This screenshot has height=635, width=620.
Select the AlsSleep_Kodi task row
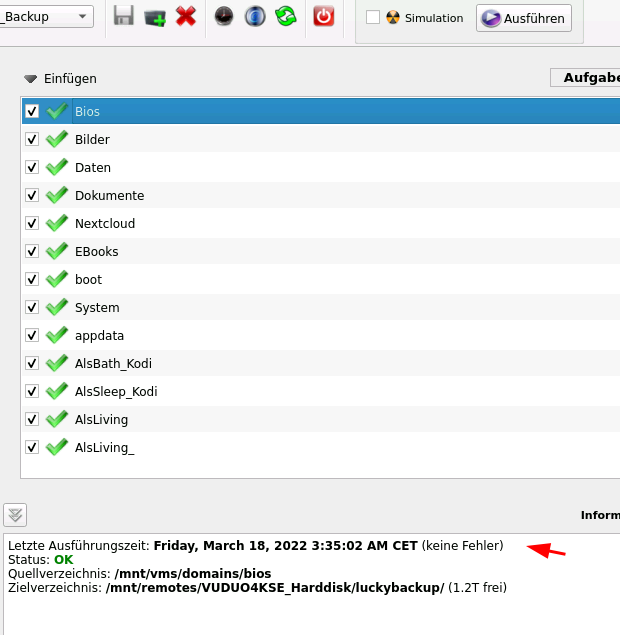[x=321, y=391]
